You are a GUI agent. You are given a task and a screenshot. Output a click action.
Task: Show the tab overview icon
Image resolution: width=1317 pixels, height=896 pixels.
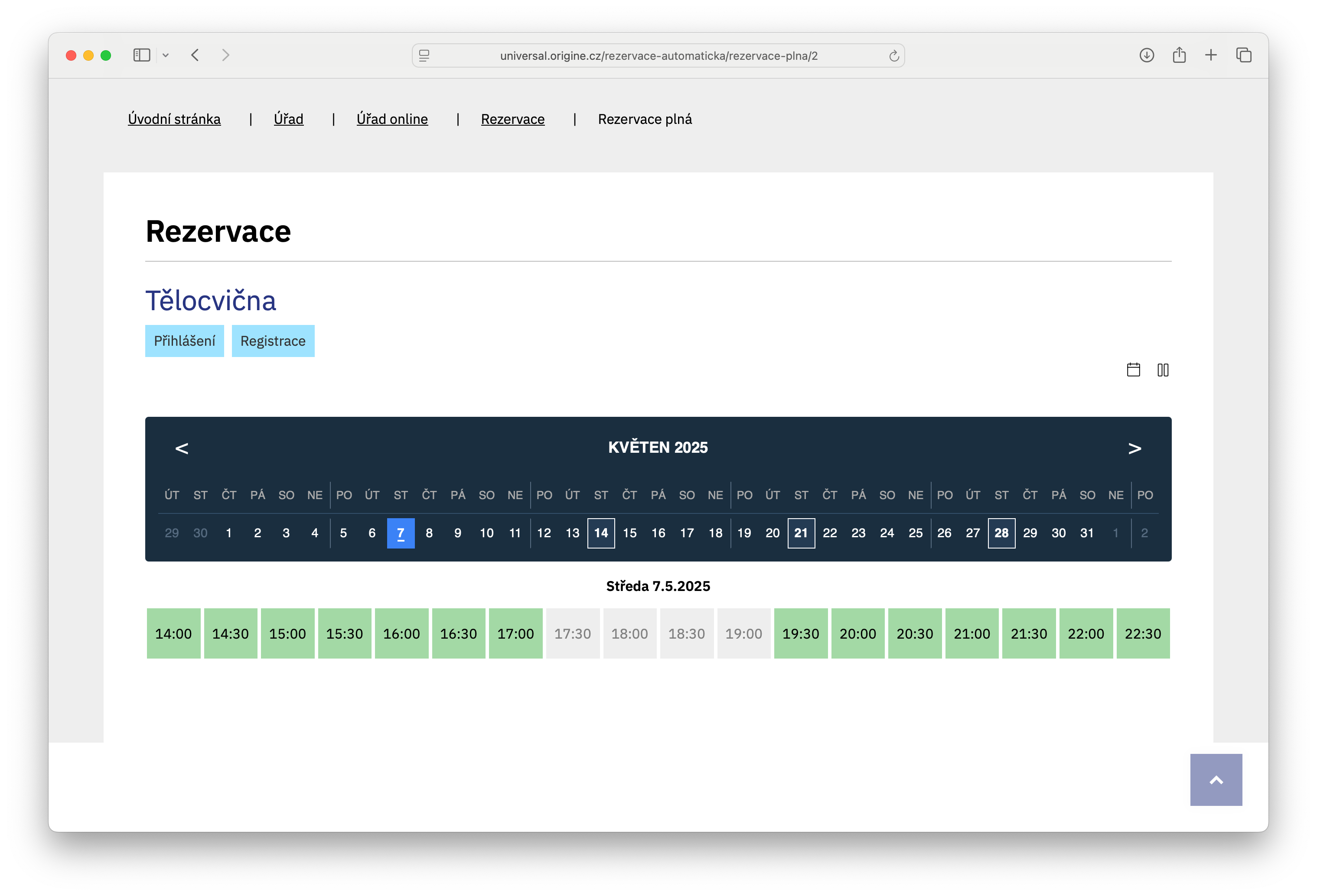[x=1244, y=55]
